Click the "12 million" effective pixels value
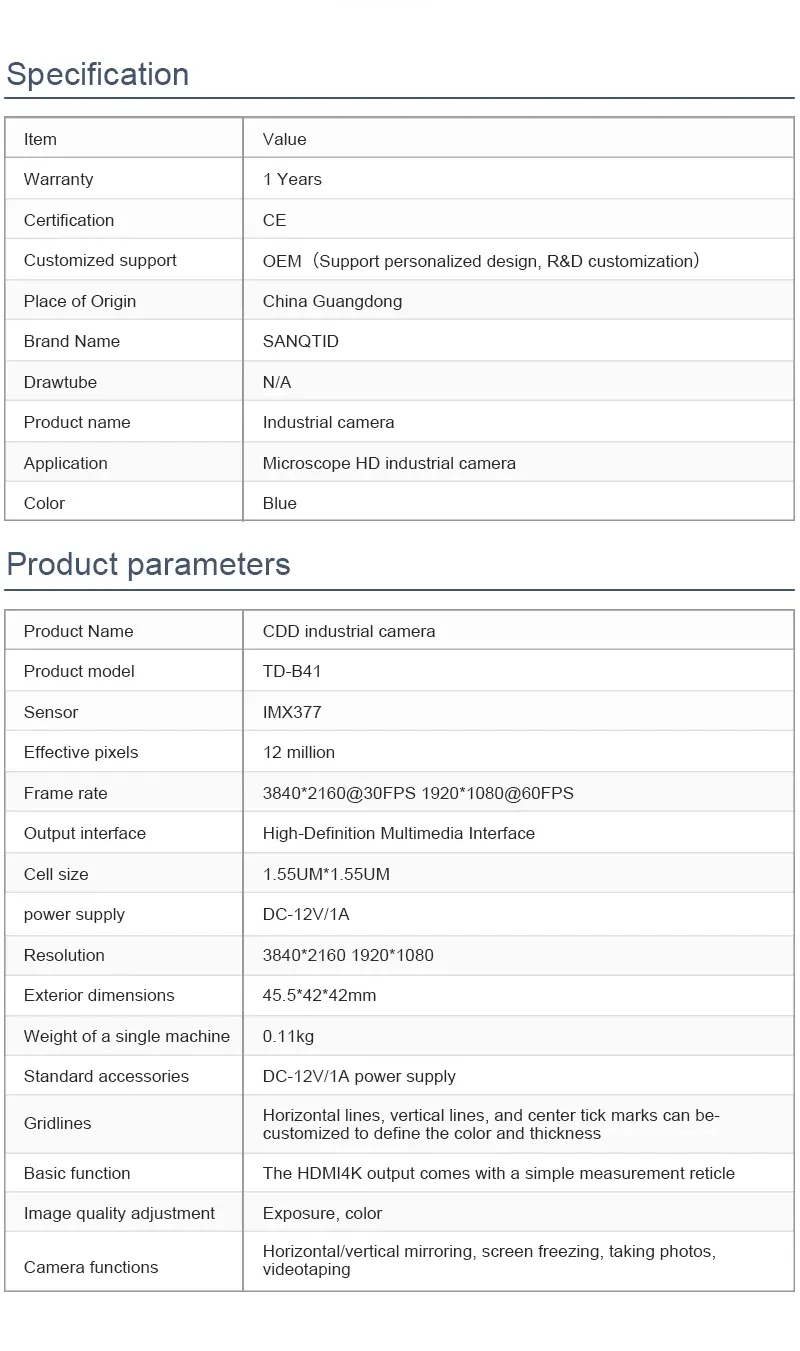 [x=298, y=752]
